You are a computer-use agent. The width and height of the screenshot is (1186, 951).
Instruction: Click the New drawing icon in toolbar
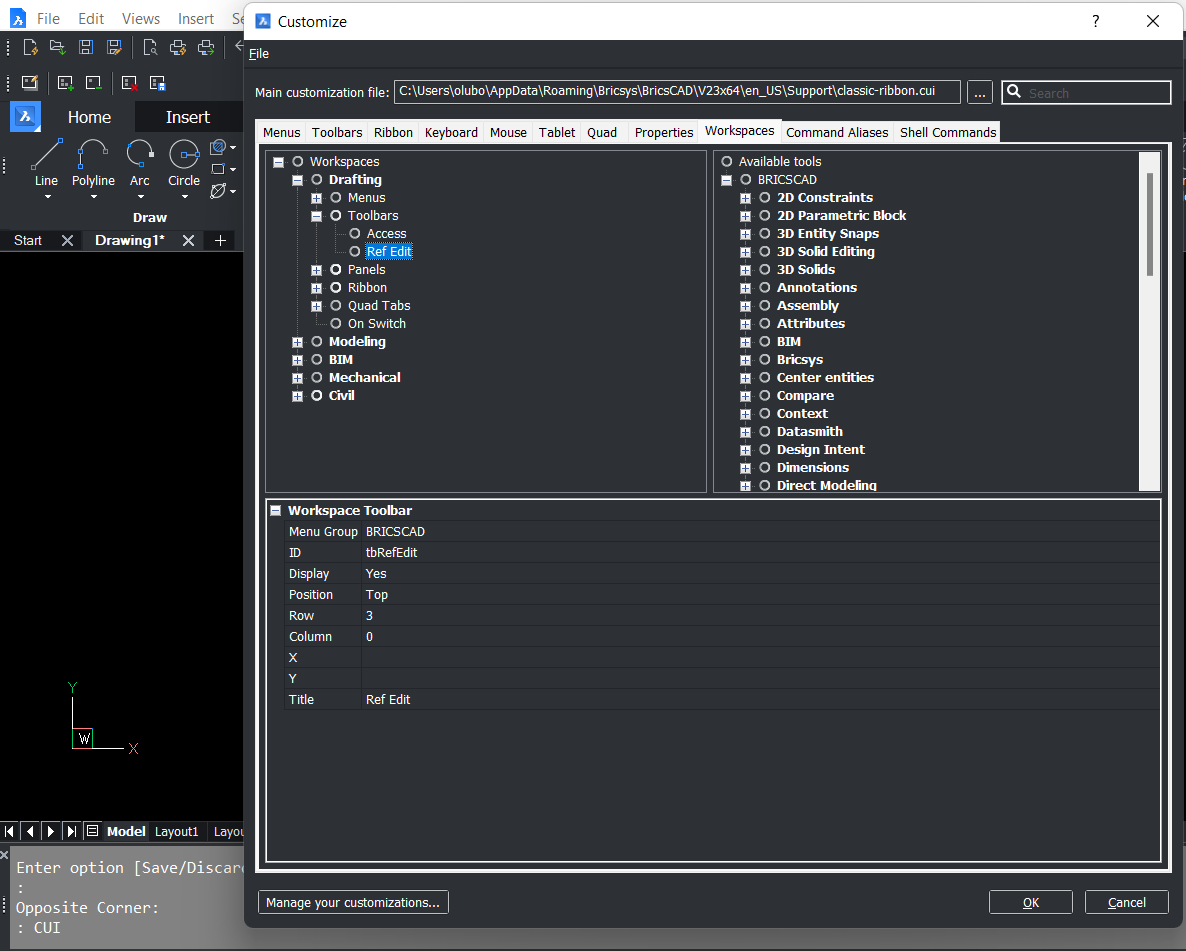[30, 47]
